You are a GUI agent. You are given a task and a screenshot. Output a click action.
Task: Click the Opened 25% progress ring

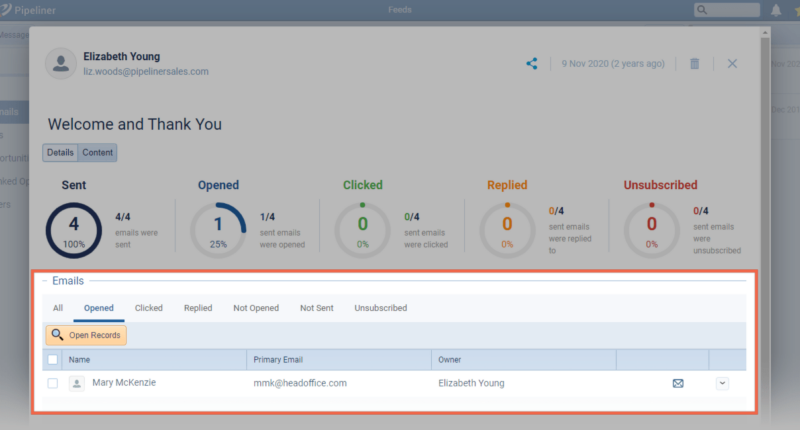coord(218,230)
